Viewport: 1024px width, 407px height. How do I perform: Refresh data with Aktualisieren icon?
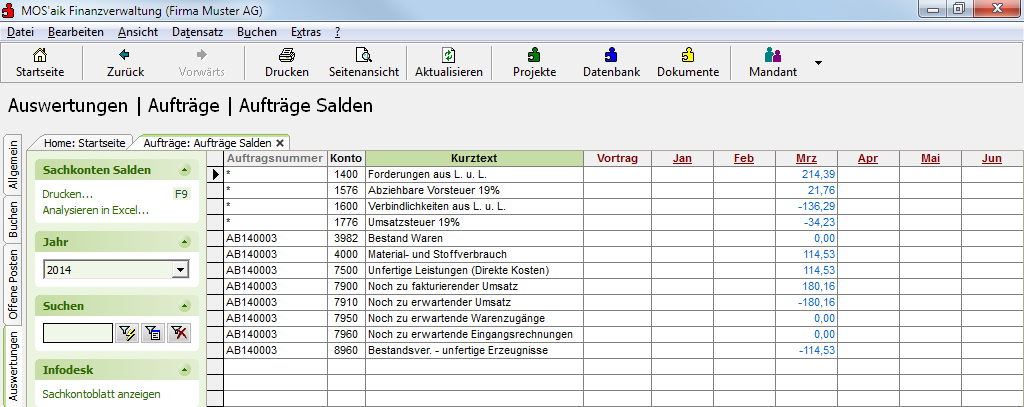(x=449, y=56)
